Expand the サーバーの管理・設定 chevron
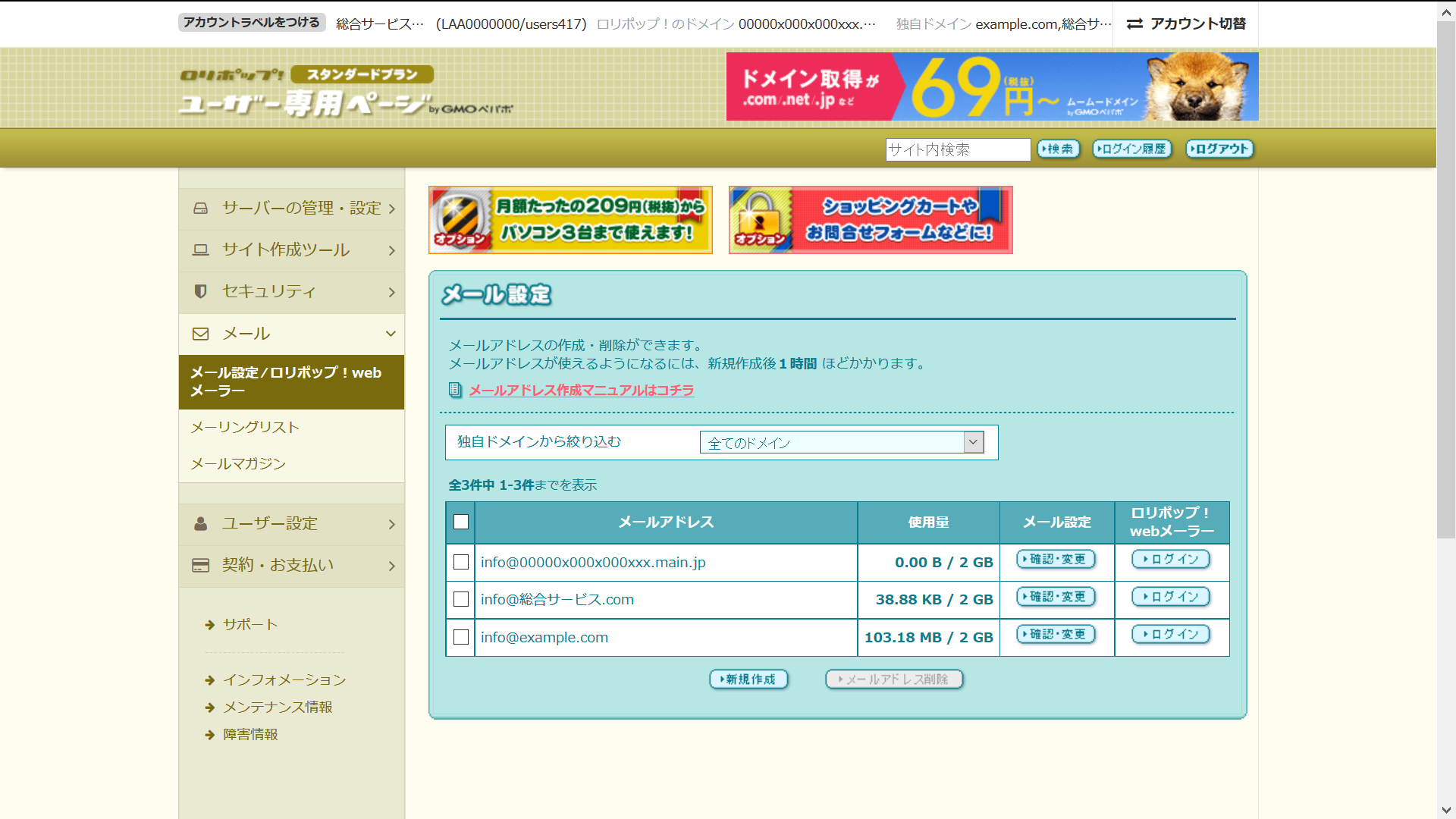The width and height of the screenshot is (1456, 819). (391, 209)
